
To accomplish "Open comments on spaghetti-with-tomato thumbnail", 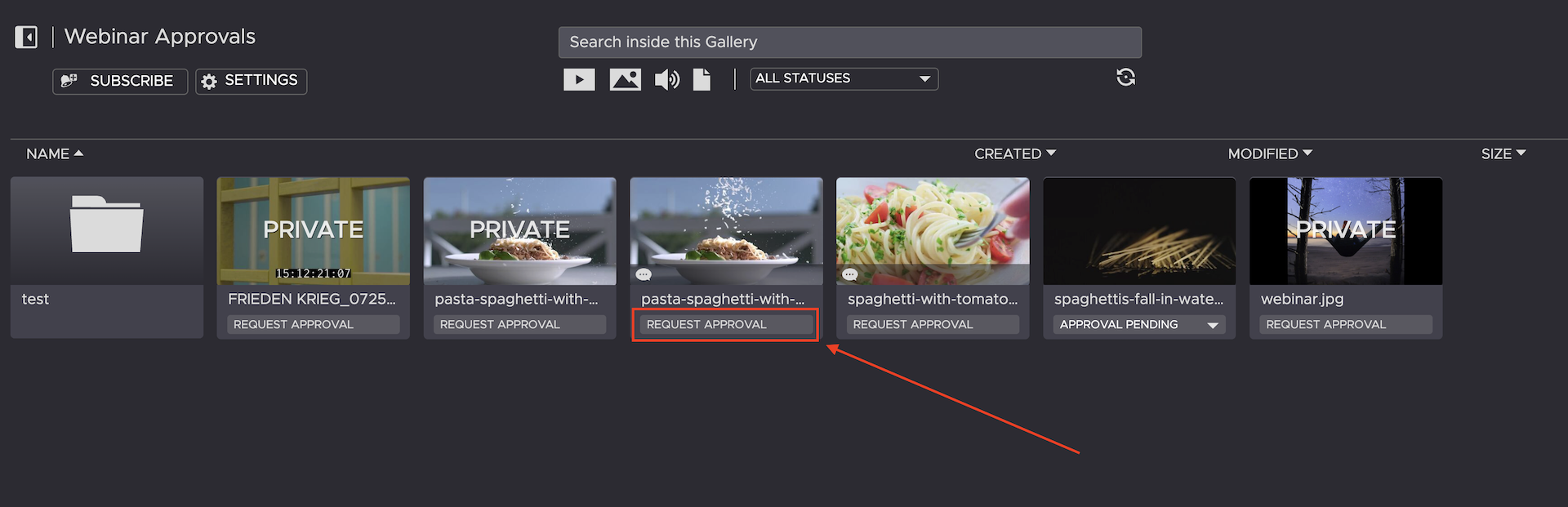I will [850, 274].
